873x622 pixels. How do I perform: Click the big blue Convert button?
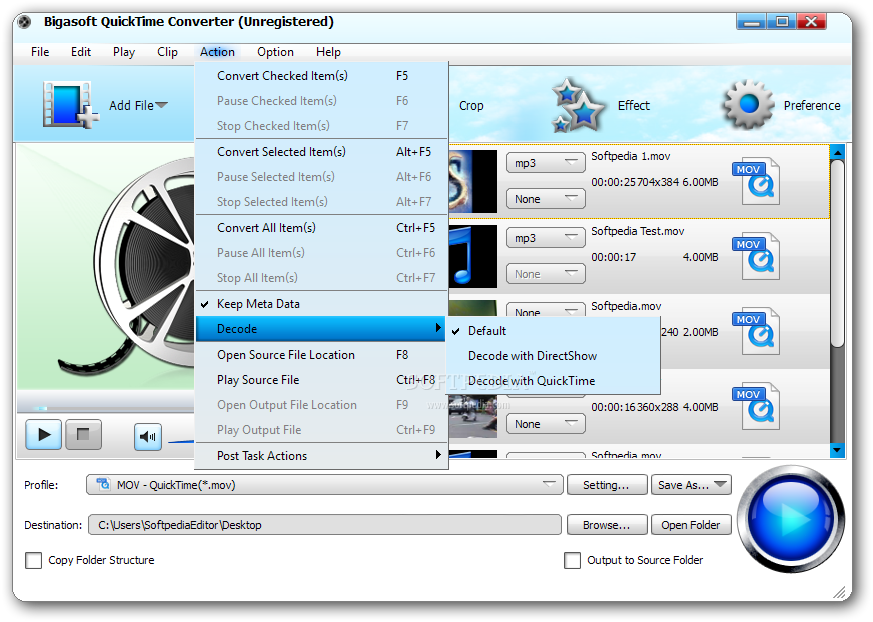[791, 518]
